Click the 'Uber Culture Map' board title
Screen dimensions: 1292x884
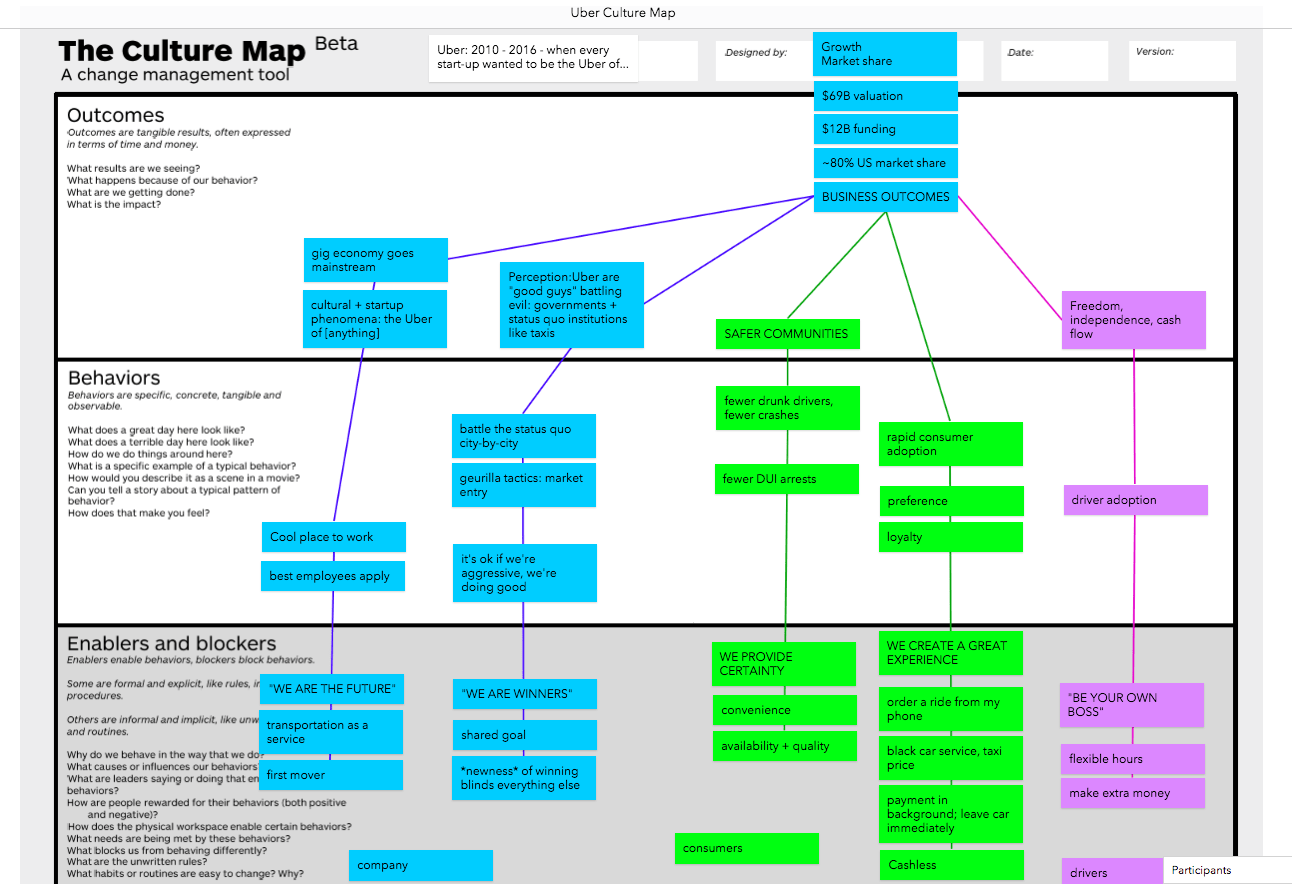622,13
